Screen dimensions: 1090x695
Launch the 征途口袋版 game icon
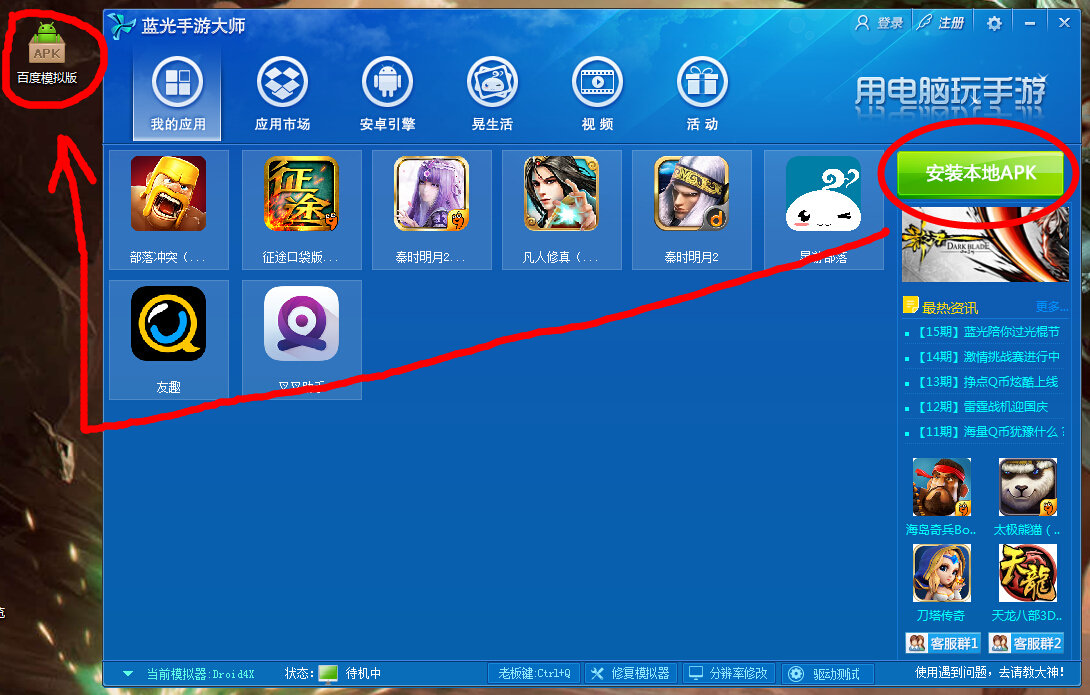(x=301, y=194)
